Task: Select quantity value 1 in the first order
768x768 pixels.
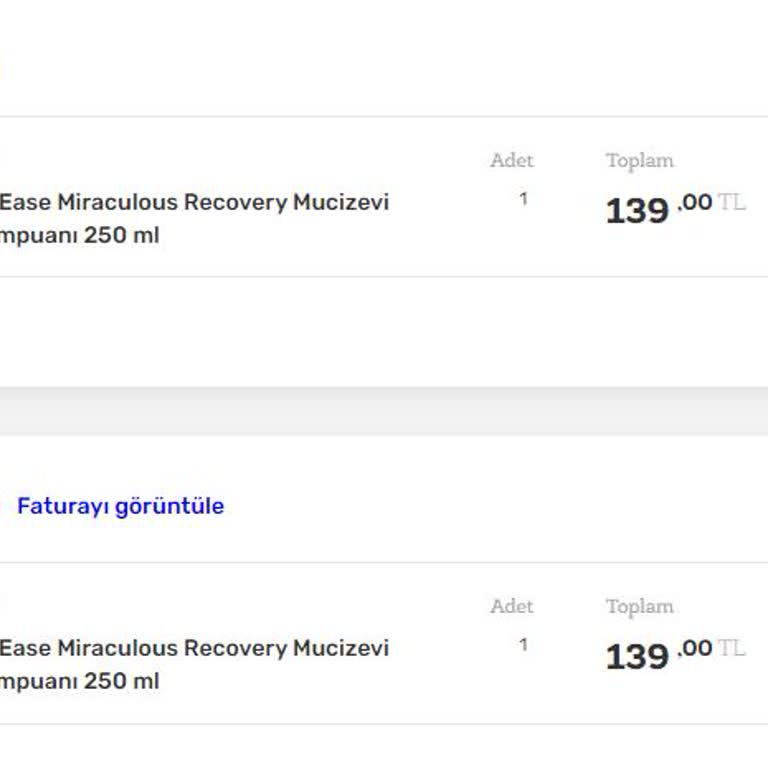Action: pyautogui.click(x=522, y=199)
